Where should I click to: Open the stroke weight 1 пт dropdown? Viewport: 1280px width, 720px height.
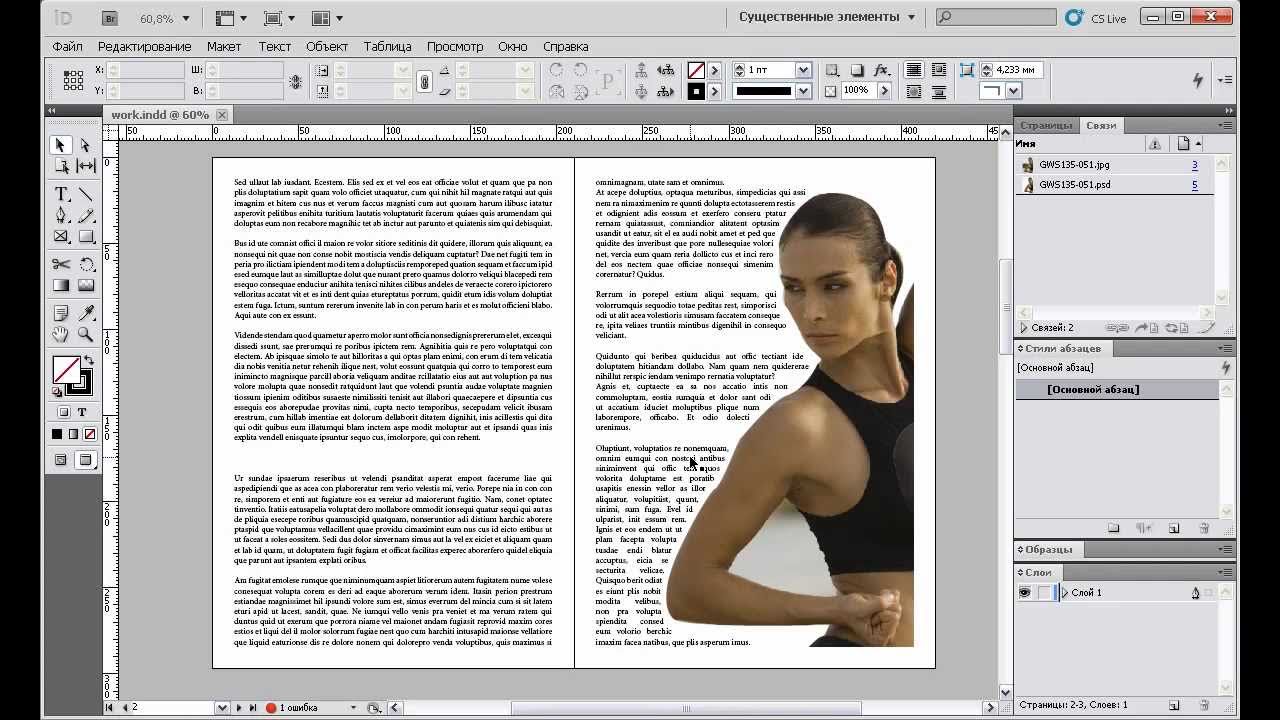point(803,70)
